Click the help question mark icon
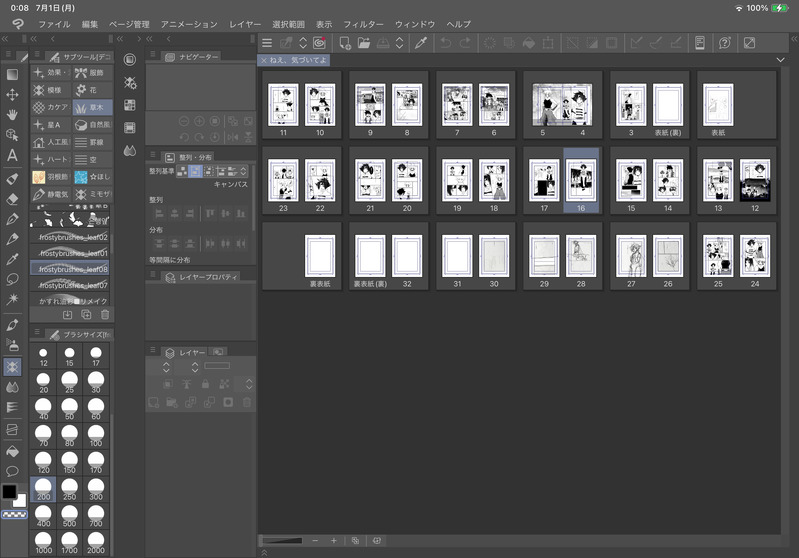The width and height of the screenshot is (799, 558). [725, 43]
